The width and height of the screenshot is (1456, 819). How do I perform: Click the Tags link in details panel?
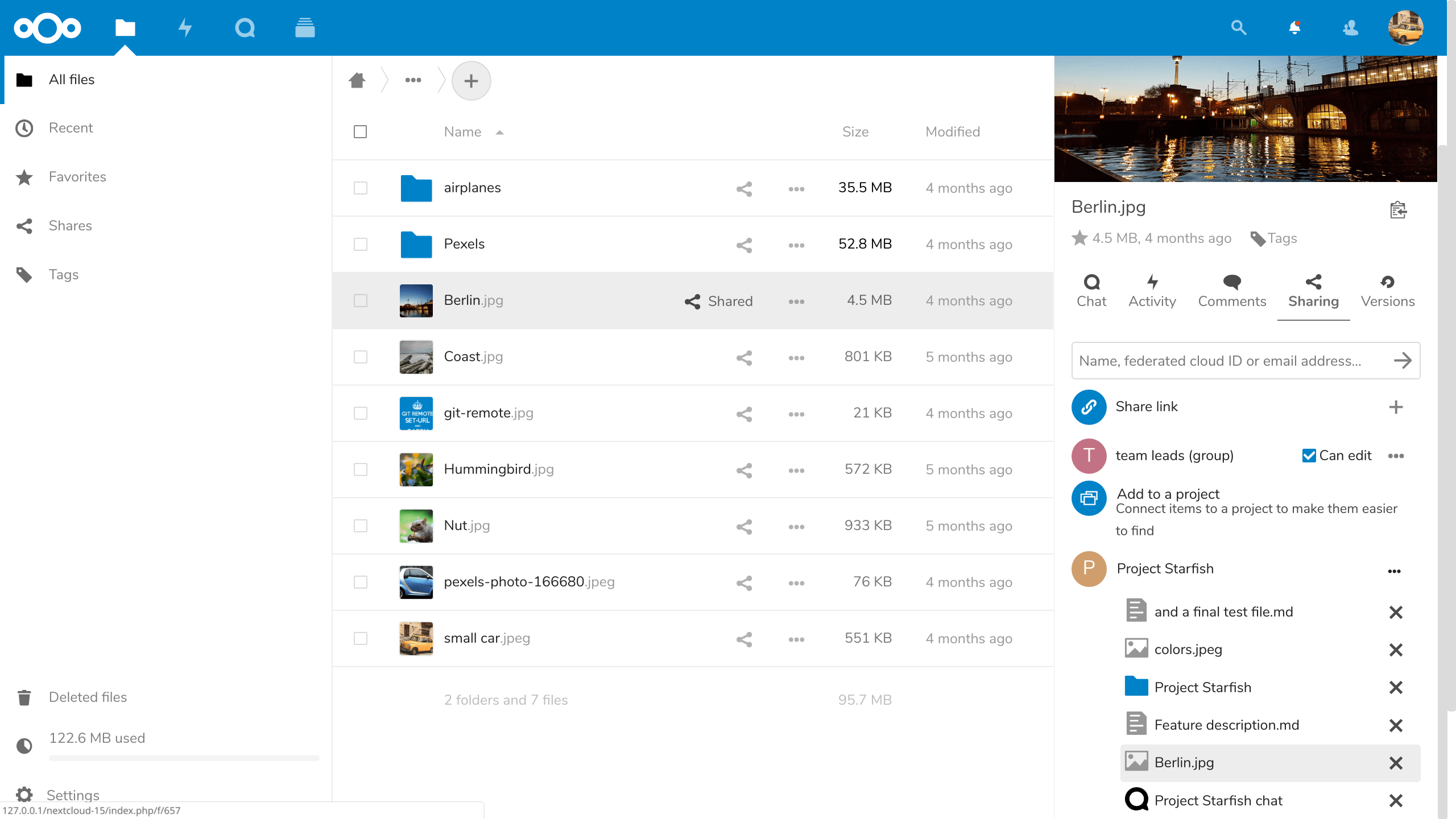tap(1274, 238)
